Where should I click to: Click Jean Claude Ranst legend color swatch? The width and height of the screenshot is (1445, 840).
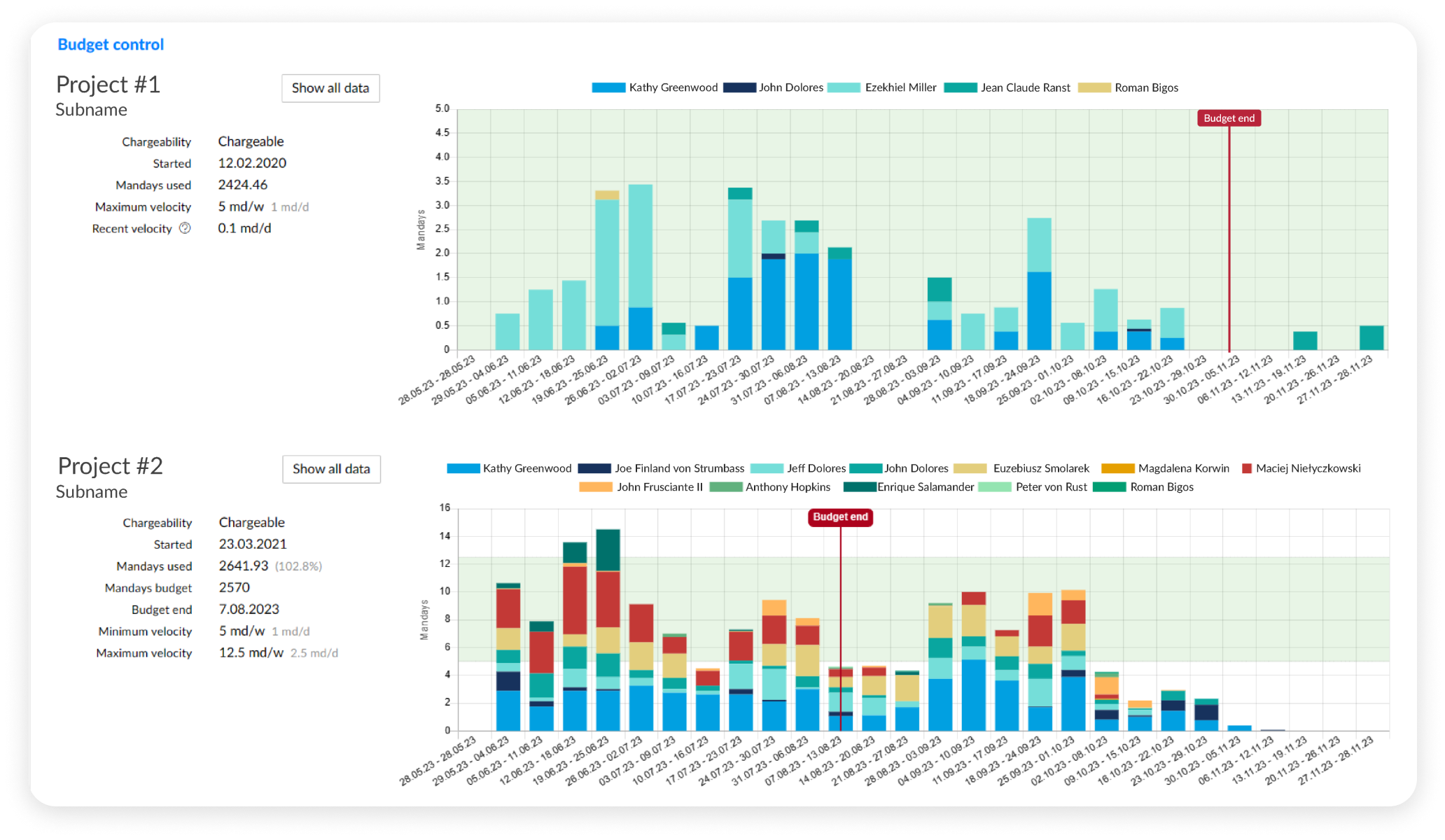click(x=960, y=87)
